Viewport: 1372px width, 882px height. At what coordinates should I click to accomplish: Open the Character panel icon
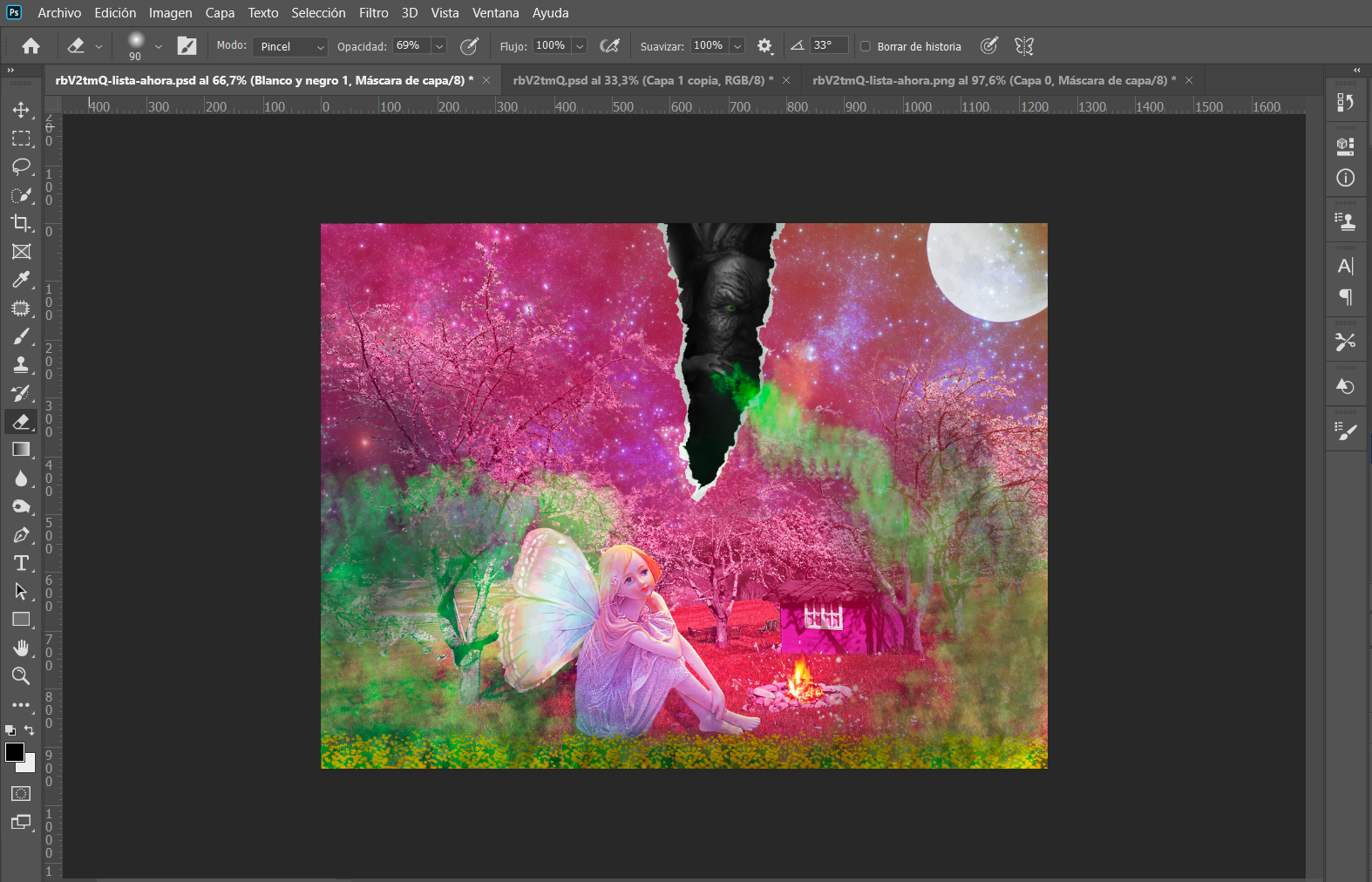coord(1345,267)
